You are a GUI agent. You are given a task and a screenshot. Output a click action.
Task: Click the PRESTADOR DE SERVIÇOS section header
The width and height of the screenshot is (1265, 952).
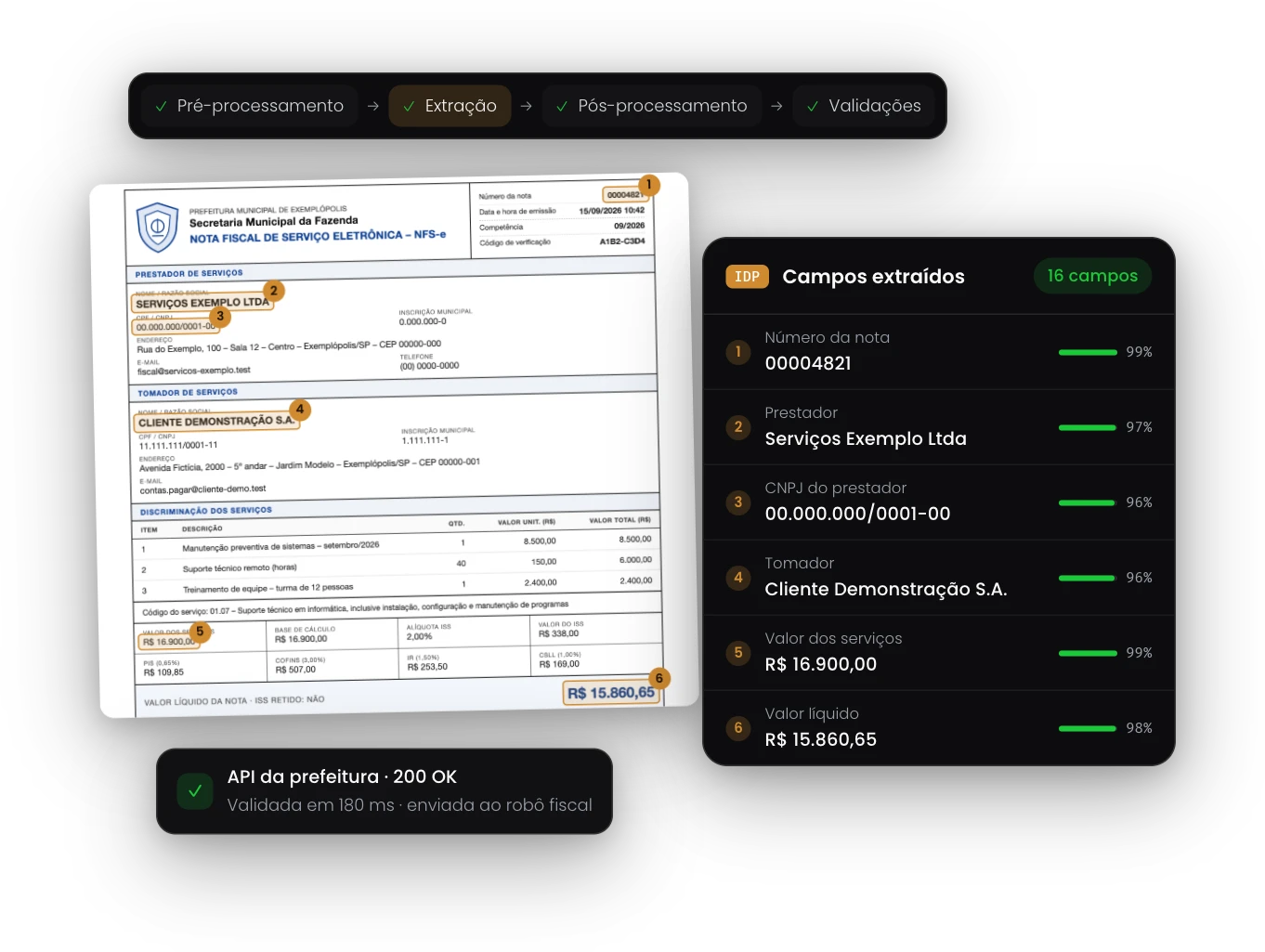pyautogui.click(x=189, y=274)
